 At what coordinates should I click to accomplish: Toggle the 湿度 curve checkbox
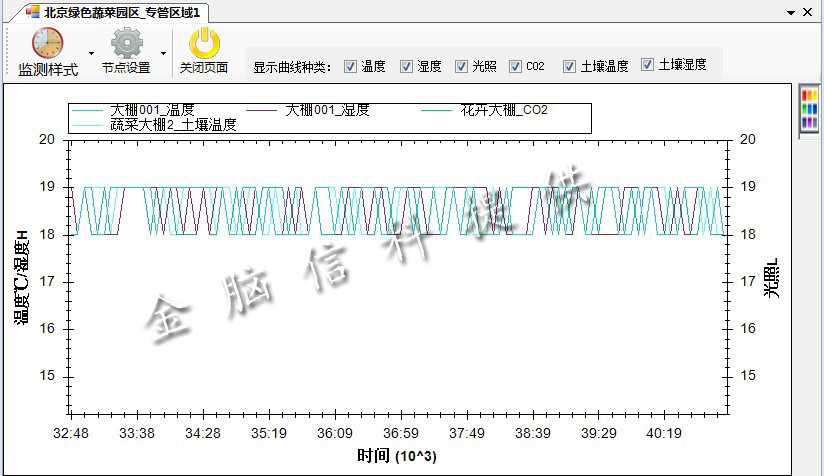click(x=406, y=67)
